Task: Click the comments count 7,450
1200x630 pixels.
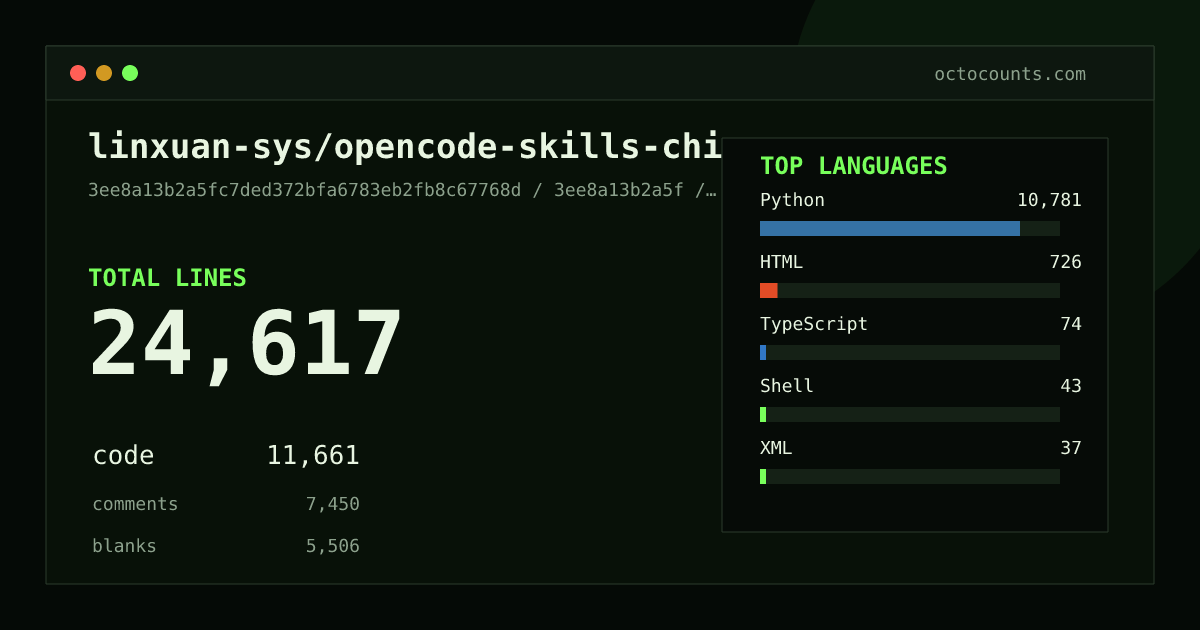Action: pyautogui.click(x=333, y=504)
